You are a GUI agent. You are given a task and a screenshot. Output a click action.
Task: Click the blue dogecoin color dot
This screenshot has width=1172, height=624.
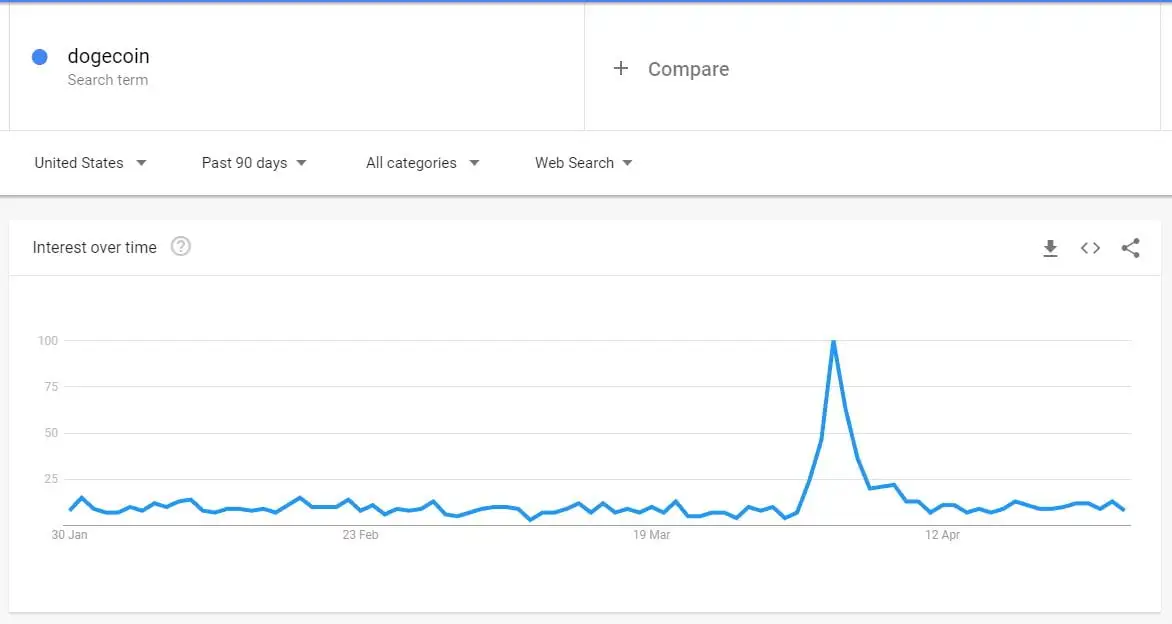[x=40, y=57]
